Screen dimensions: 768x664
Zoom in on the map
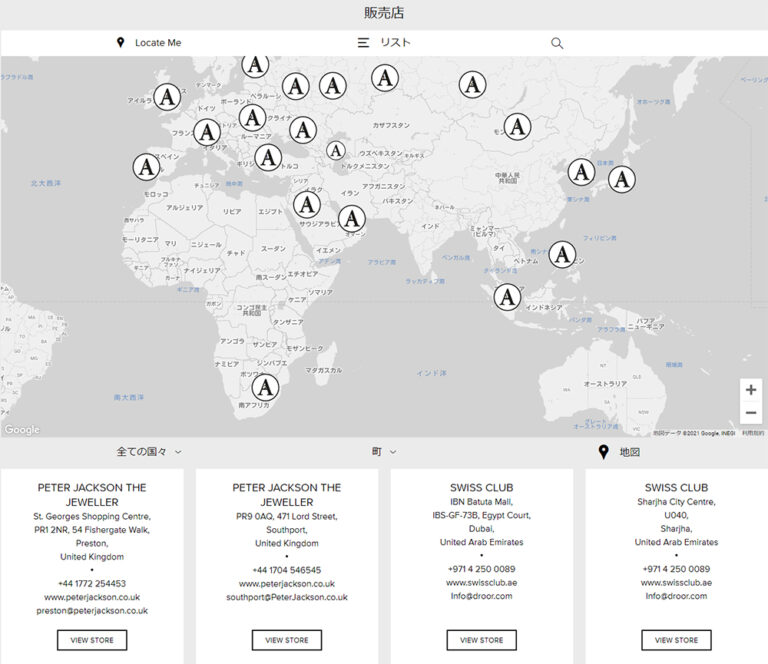click(x=751, y=390)
